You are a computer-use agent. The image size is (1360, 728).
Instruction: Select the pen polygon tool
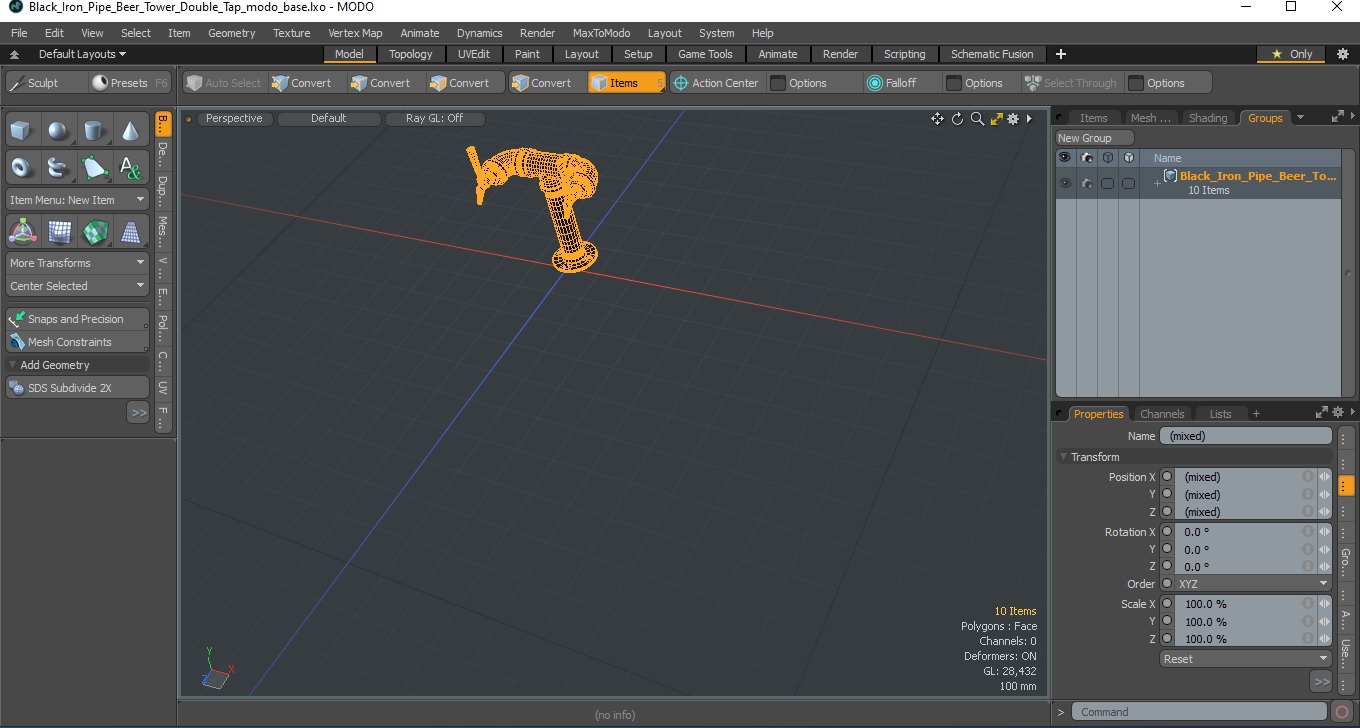tap(94, 167)
